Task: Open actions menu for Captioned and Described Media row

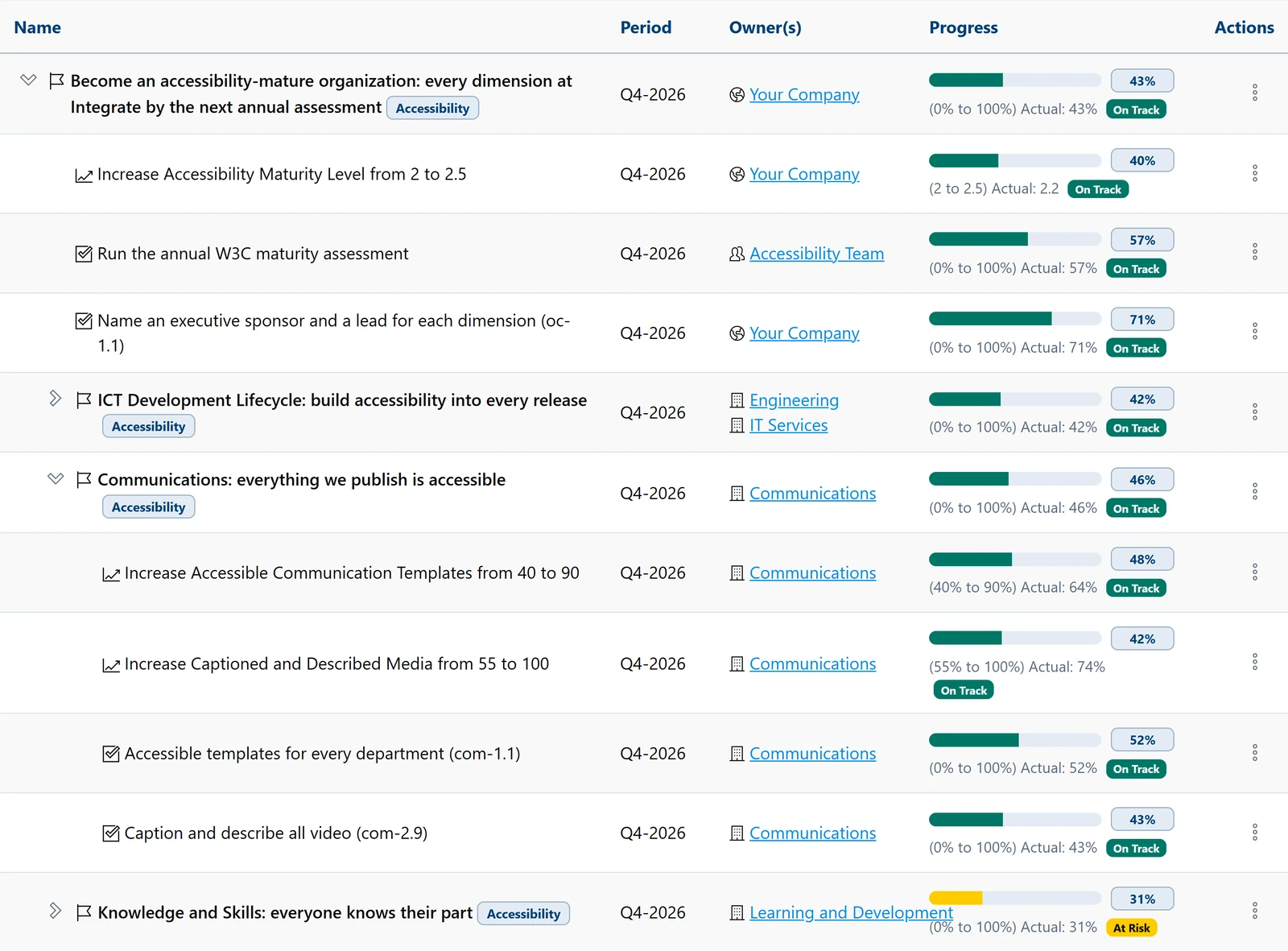Action: 1254,662
